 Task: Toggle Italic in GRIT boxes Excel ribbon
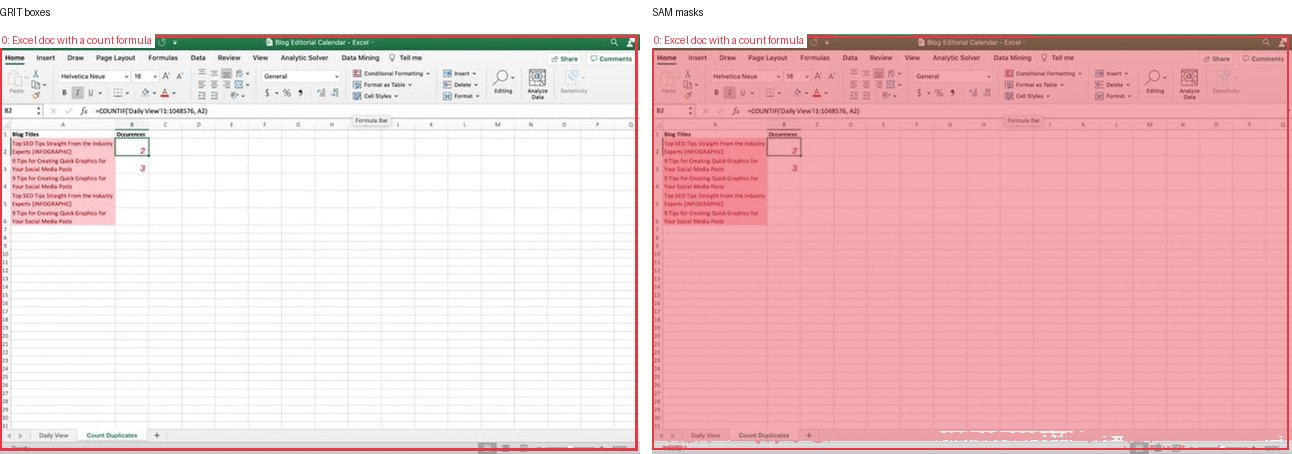pyautogui.click(x=78, y=93)
